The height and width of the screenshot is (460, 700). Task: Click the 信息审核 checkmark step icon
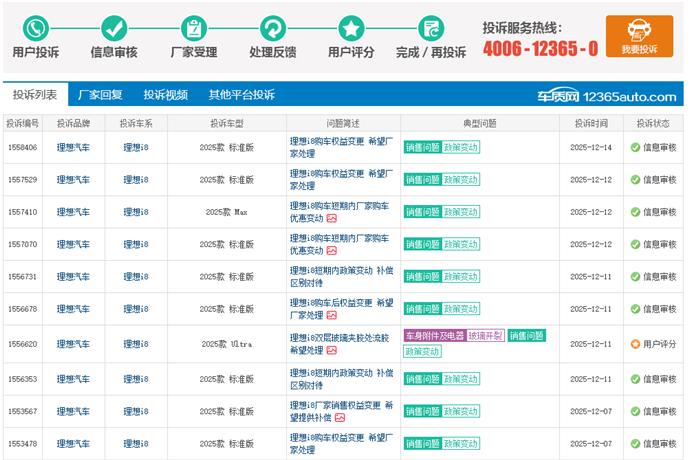tap(115, 26)
